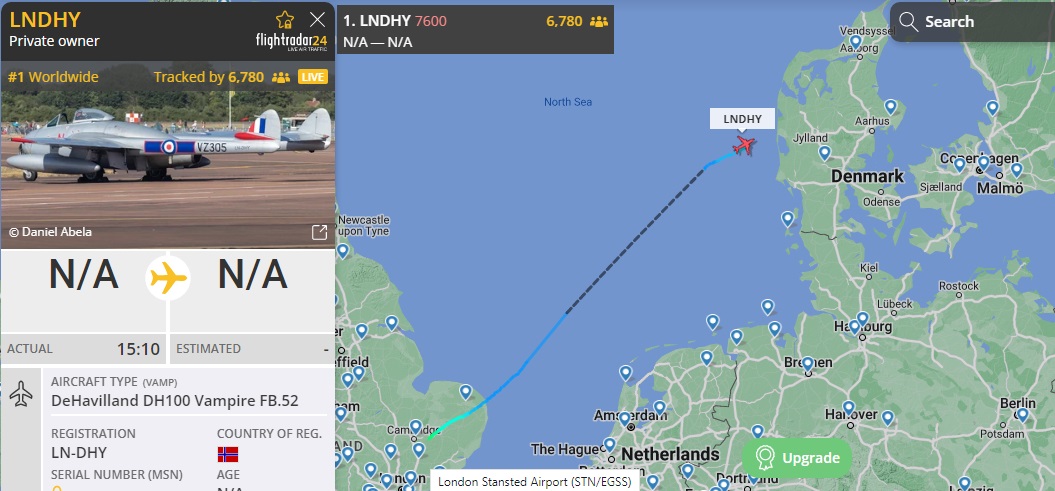Click the aircraft type plane icon in sidebar
Viewport: 1055px width, 491px height.
point(22,394)
